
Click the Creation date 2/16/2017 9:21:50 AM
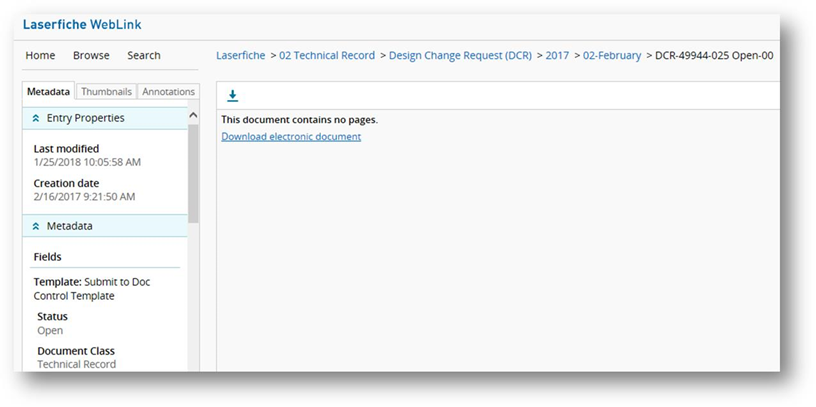point(84,197)
